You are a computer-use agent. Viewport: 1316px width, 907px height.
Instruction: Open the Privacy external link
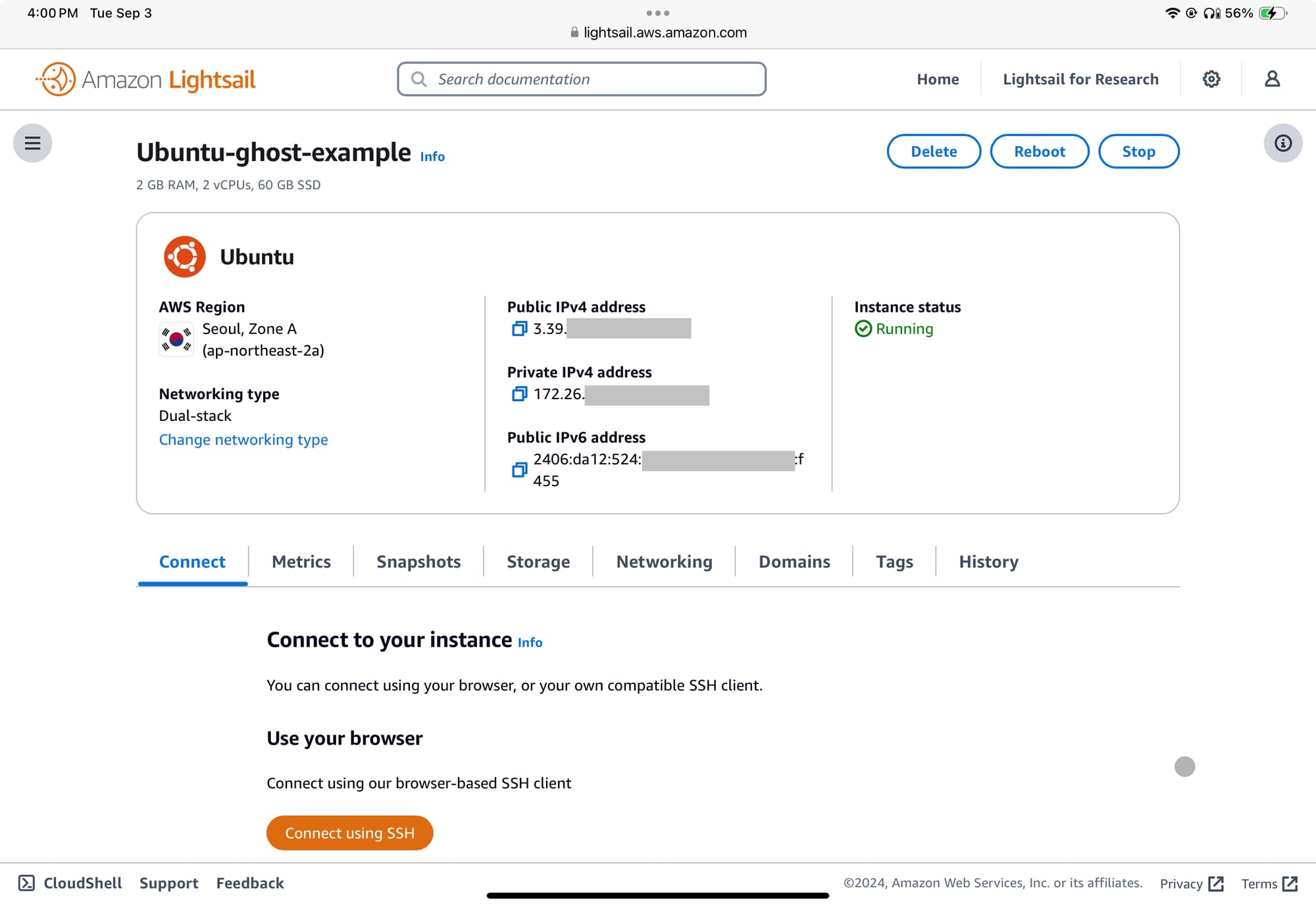pos(1191,883)
